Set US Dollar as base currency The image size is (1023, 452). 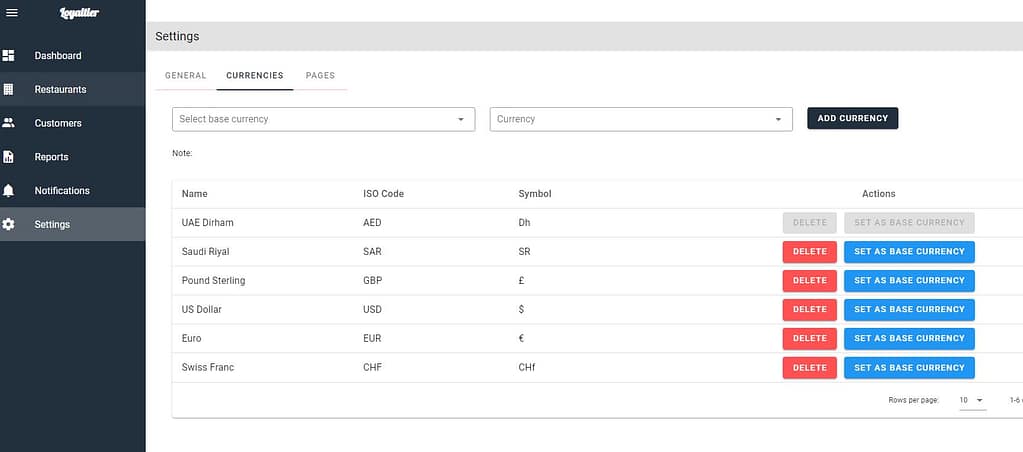(909, 310)
